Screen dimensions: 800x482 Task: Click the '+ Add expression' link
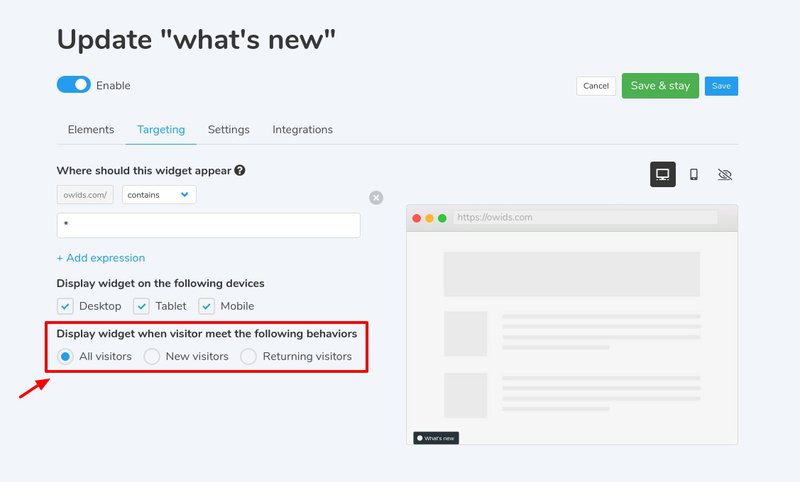[x=101, y=258]
